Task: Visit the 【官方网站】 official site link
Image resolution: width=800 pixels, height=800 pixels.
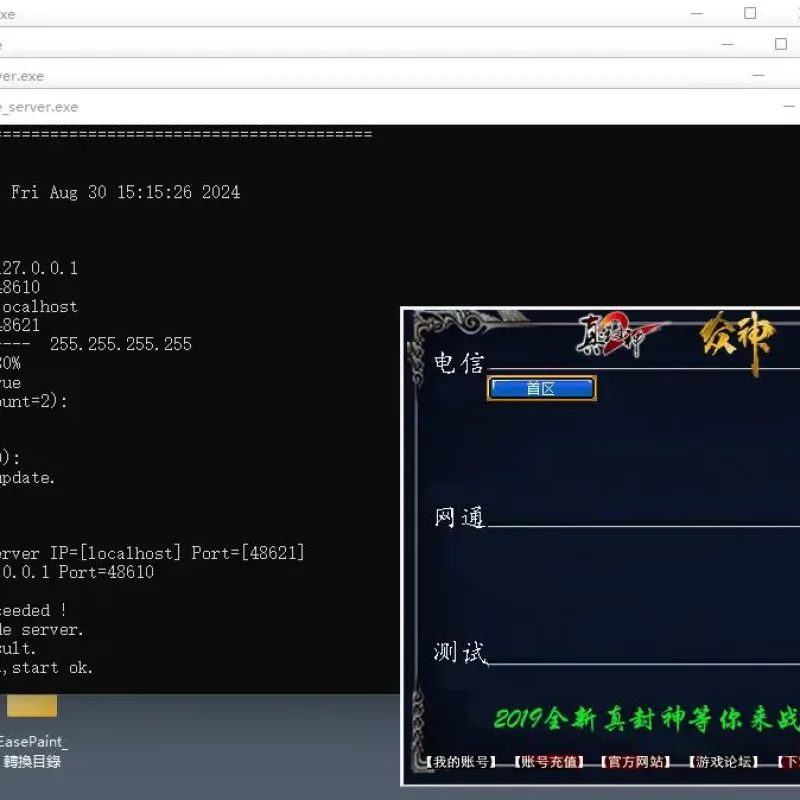Action: click(636, 762)
